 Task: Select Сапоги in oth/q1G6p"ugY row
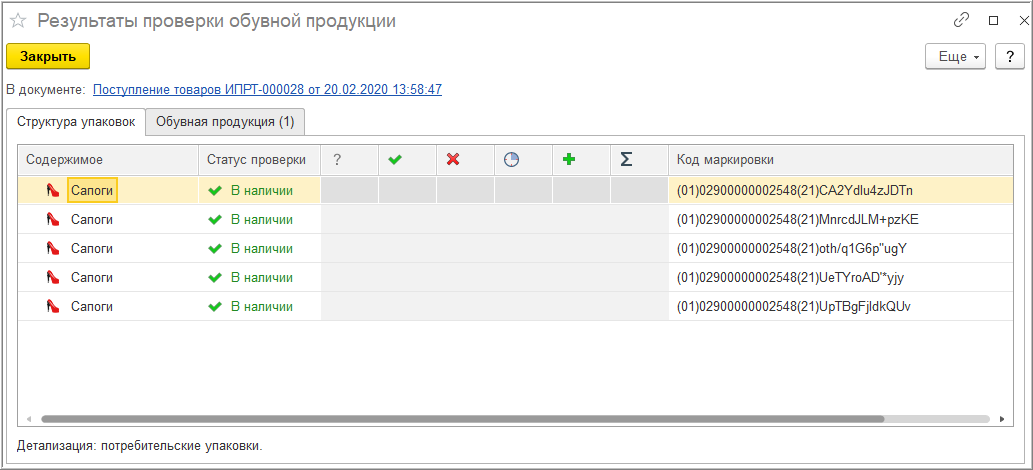(92, 249)
